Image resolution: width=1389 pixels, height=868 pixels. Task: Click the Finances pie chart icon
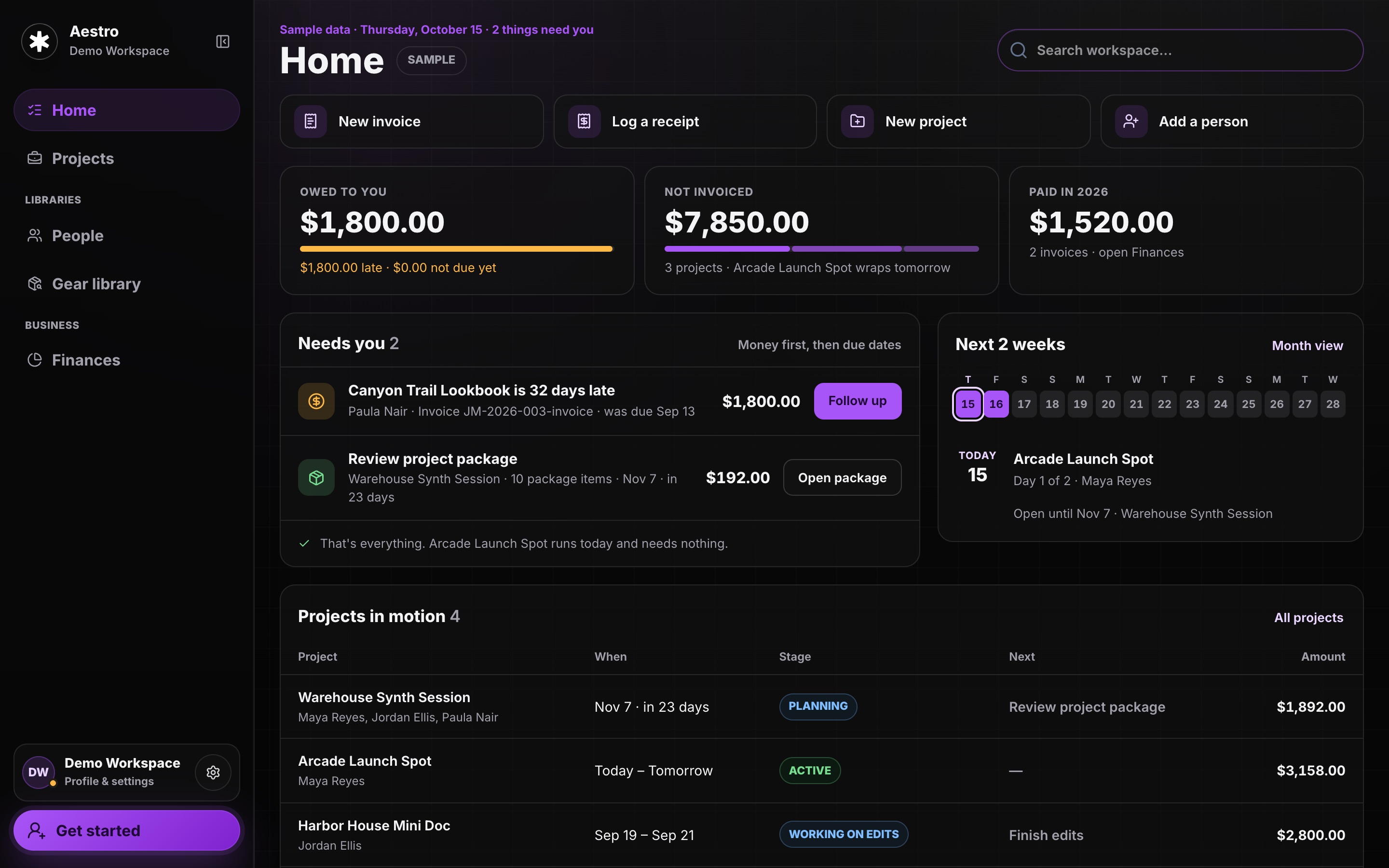pos(35,360)
